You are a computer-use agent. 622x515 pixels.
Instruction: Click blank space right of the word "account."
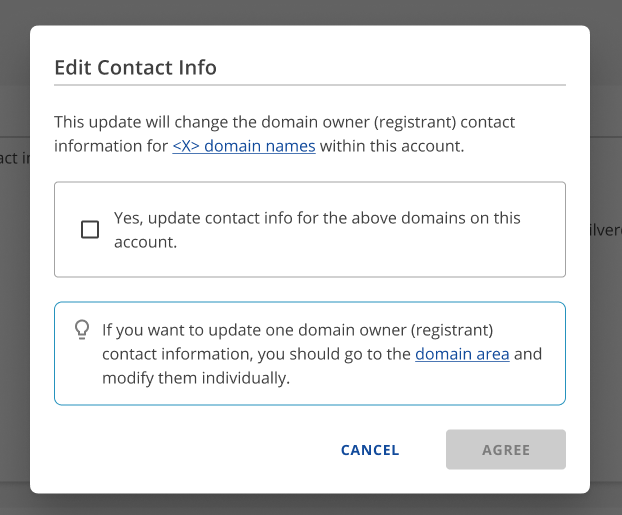pyautogui.click(x=360, y=242)
